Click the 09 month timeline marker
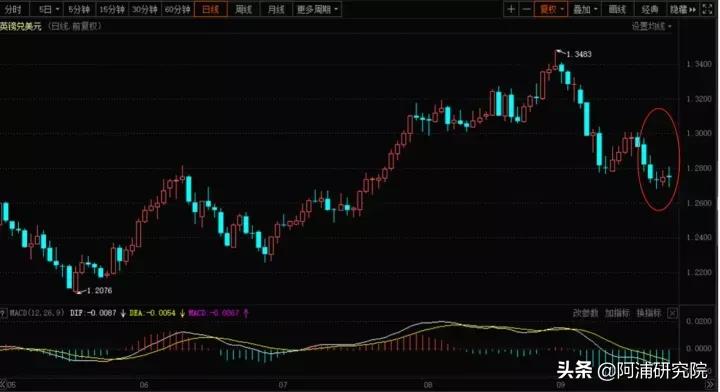The height and width of the screenshot is (392, 720). pos(561,385)
